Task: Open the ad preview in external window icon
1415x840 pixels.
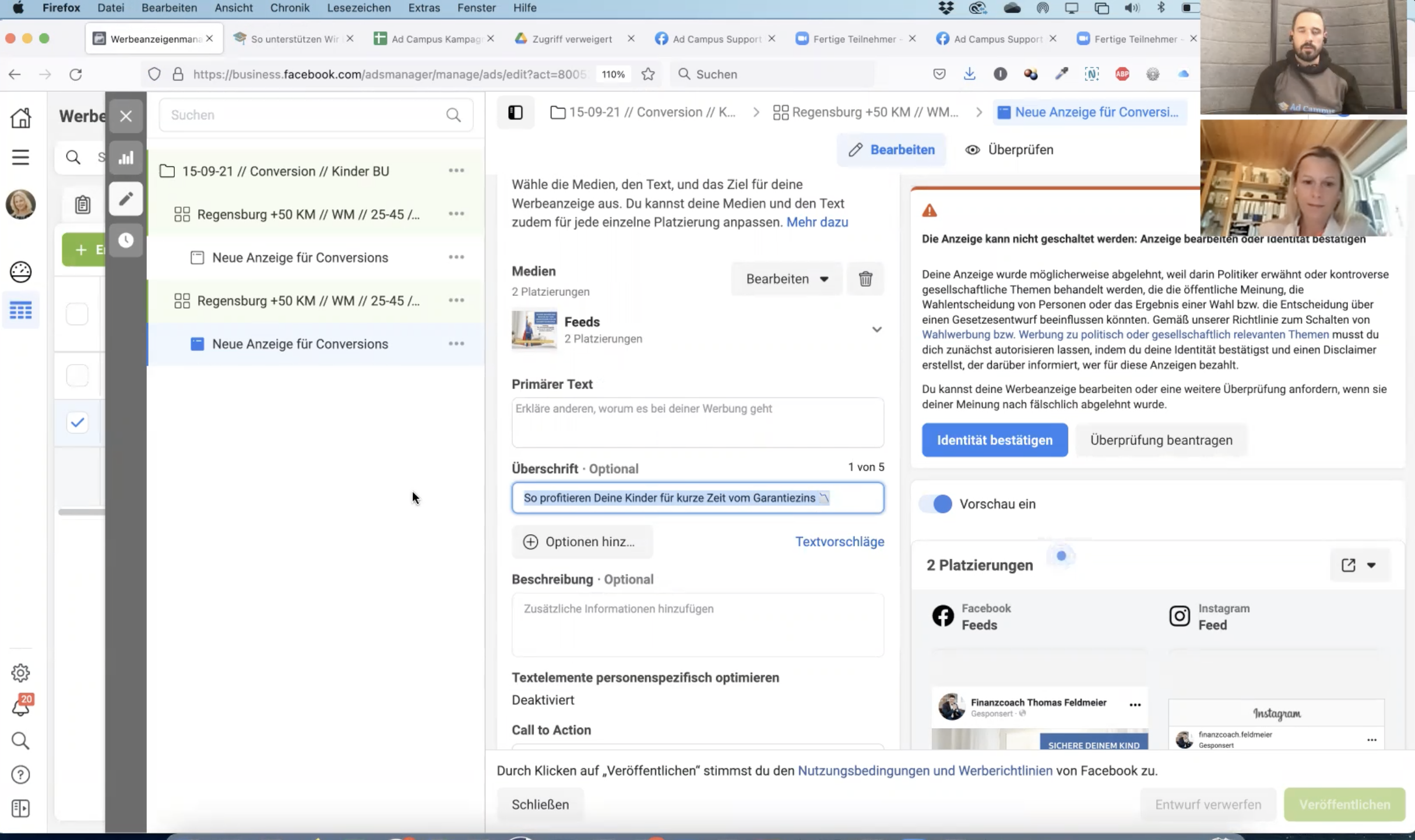Action: [1349, 565]
